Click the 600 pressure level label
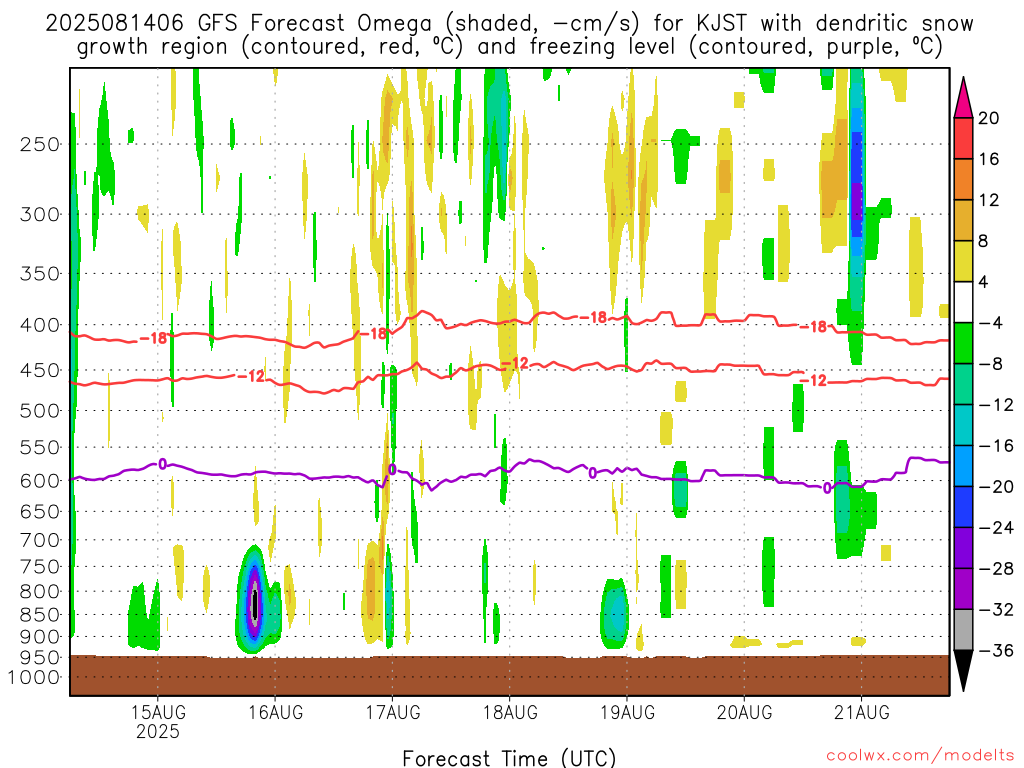Image resolution: width=1024 pixels, height=768 pixels. click(x=40, y=481)
